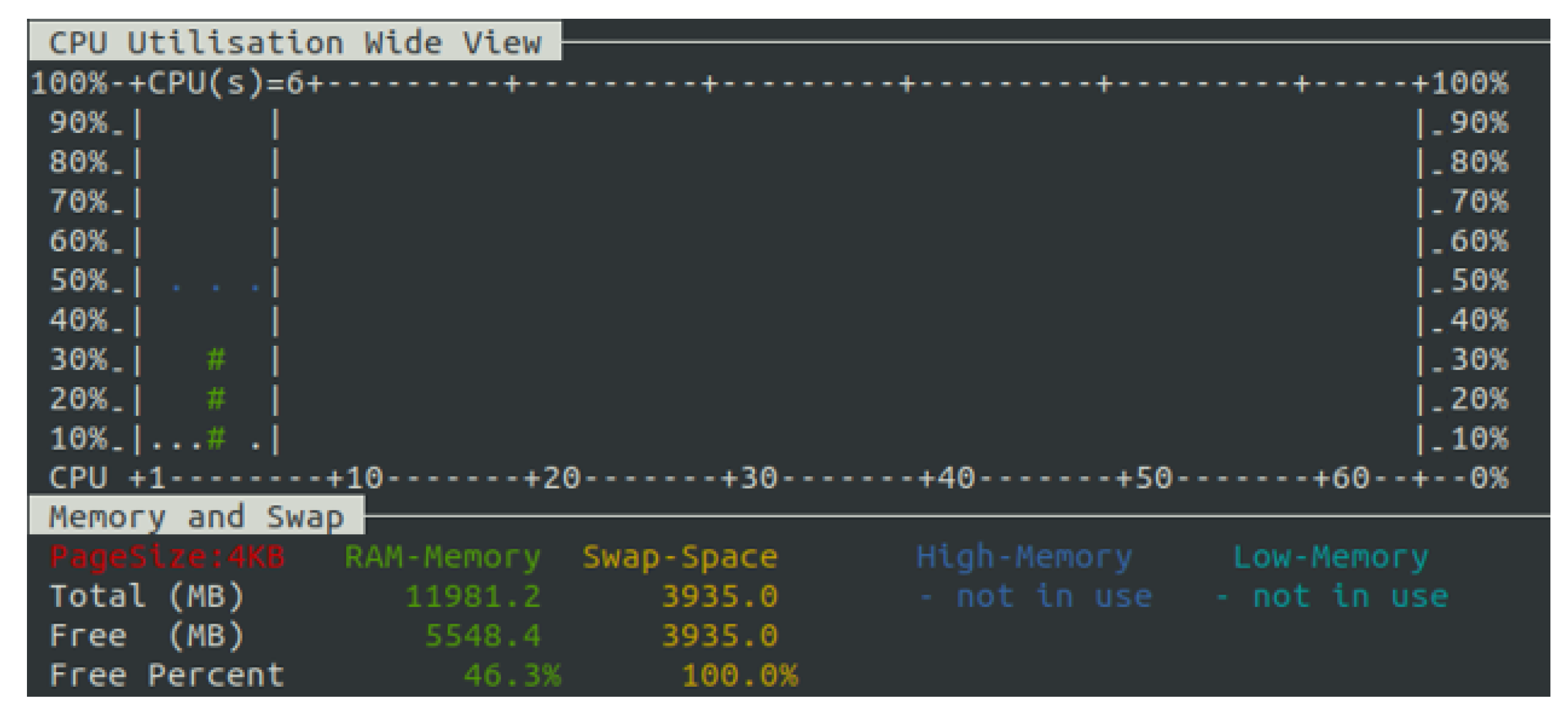This screenshot has height=719, width=1568.
Task: Click the yellow Swap-Space column heading
Action: point(679,557)
